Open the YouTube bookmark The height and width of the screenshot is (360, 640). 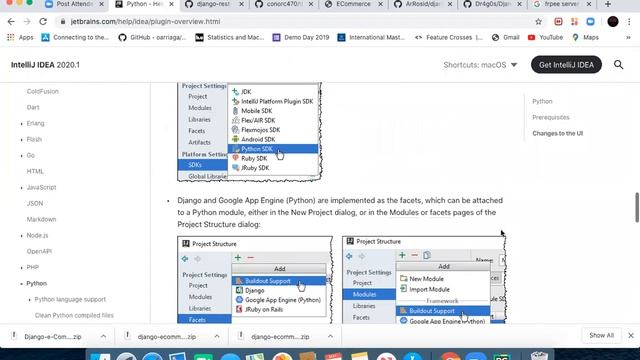coord(545,37)
